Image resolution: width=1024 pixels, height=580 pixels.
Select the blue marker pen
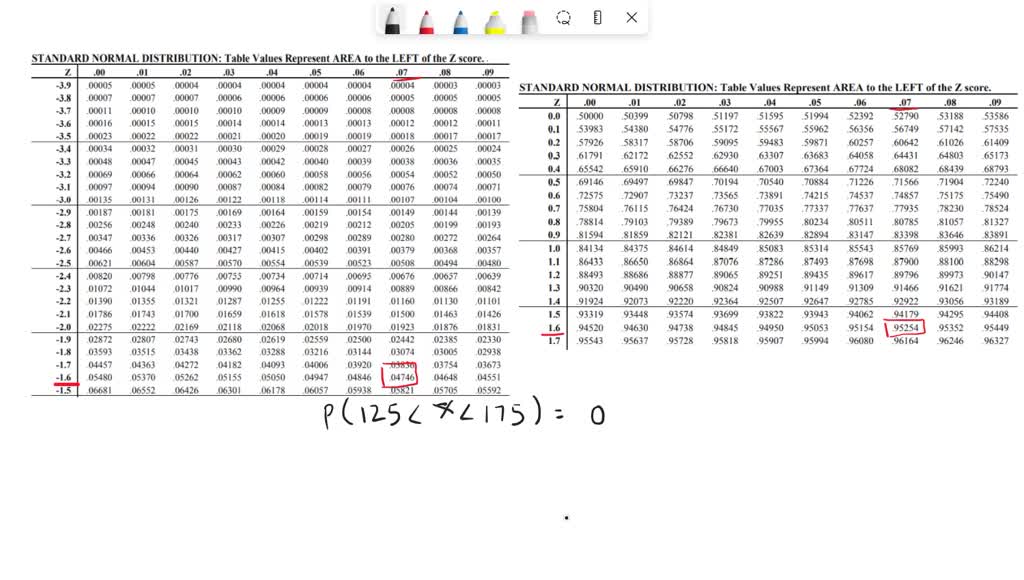(459, 18)
